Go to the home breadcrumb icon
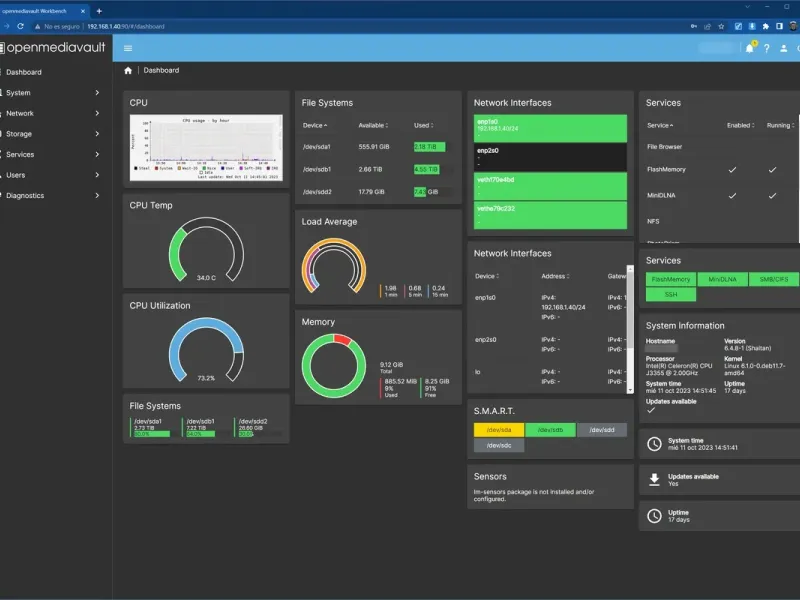This screenshot has height=600, width=800. coord(128,70)
